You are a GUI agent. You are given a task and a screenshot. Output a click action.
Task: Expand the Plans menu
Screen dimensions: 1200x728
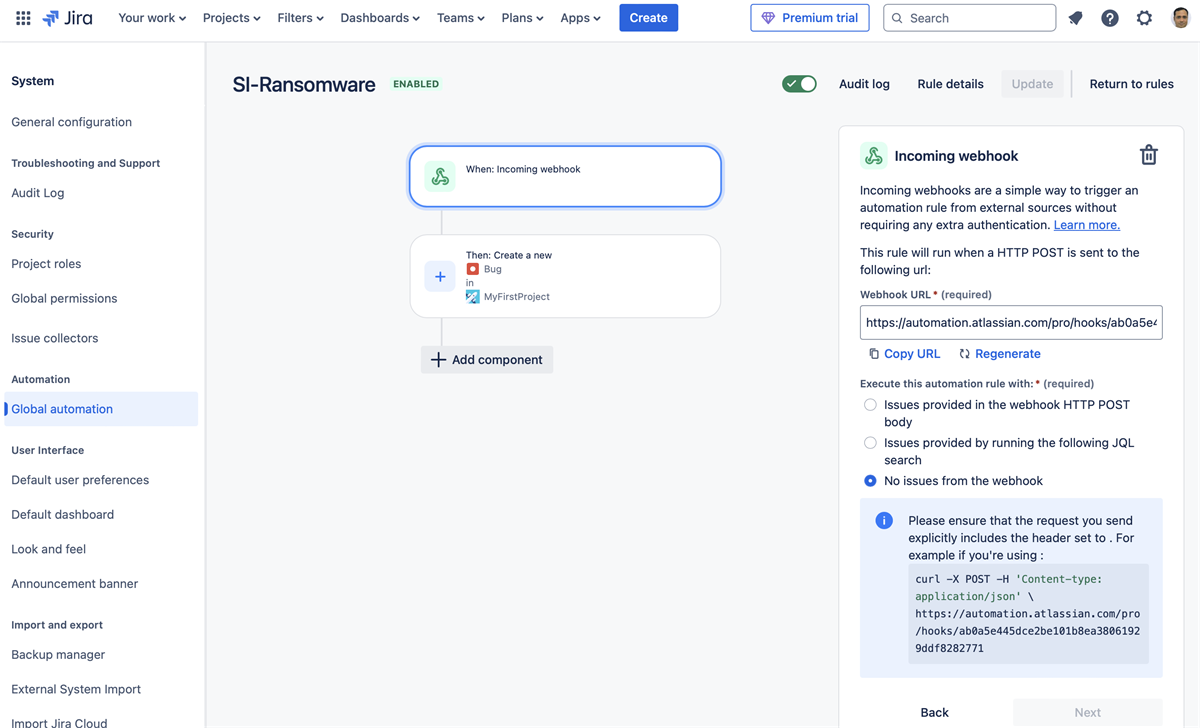522,18
